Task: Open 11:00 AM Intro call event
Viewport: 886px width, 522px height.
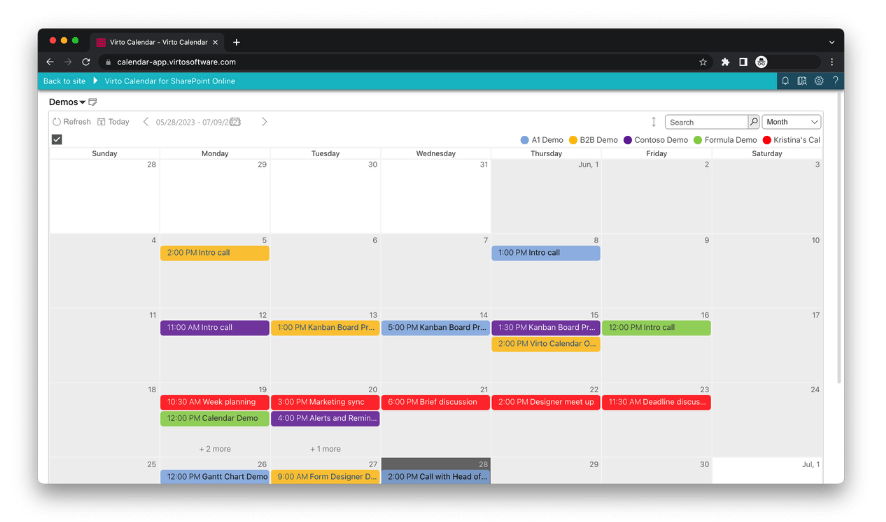Action: [x=215, y=328]
